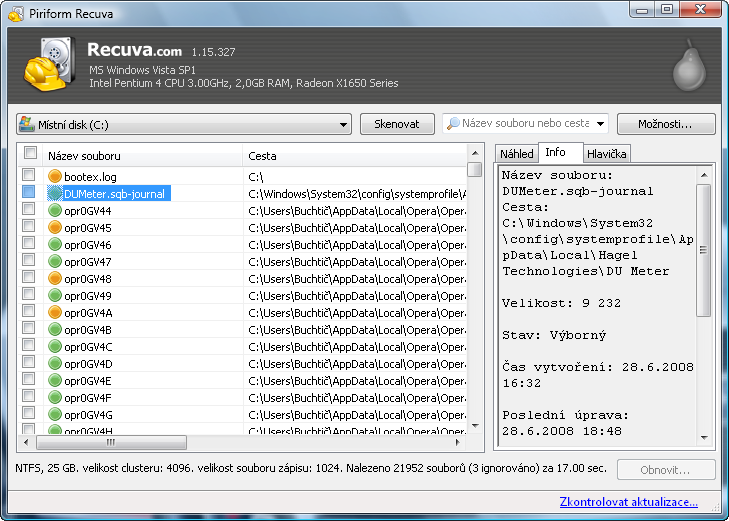The width and height of the screenshot is (729, 521).
Task: Check the box for opr0GV48
Action: tap(29, 277)
